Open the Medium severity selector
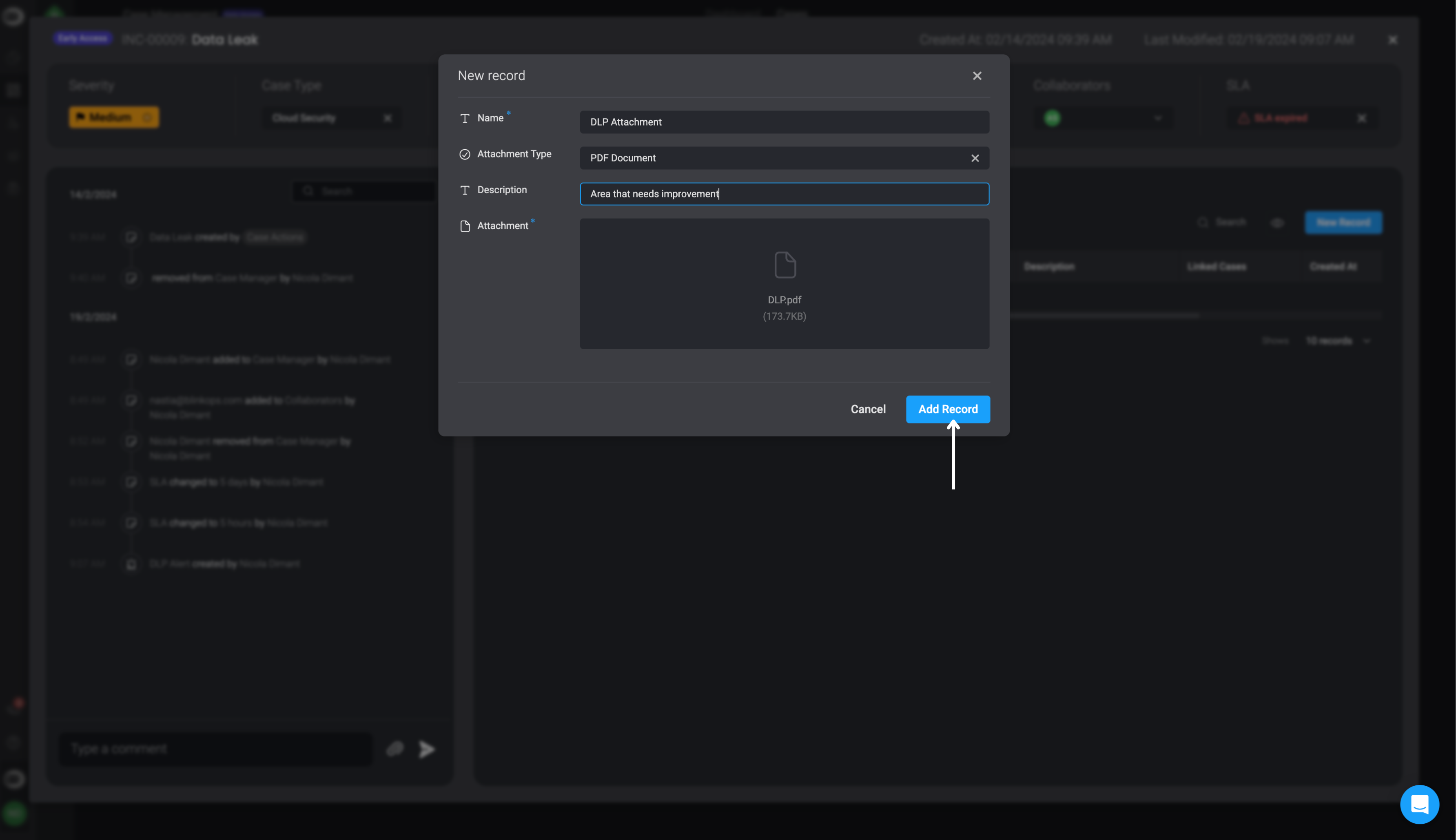 [x=114, y=117]
